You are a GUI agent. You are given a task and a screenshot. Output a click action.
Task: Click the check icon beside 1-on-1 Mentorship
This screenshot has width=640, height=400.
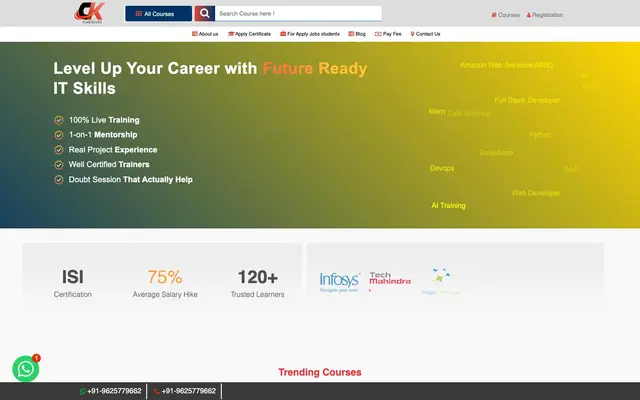pos(59,135)
